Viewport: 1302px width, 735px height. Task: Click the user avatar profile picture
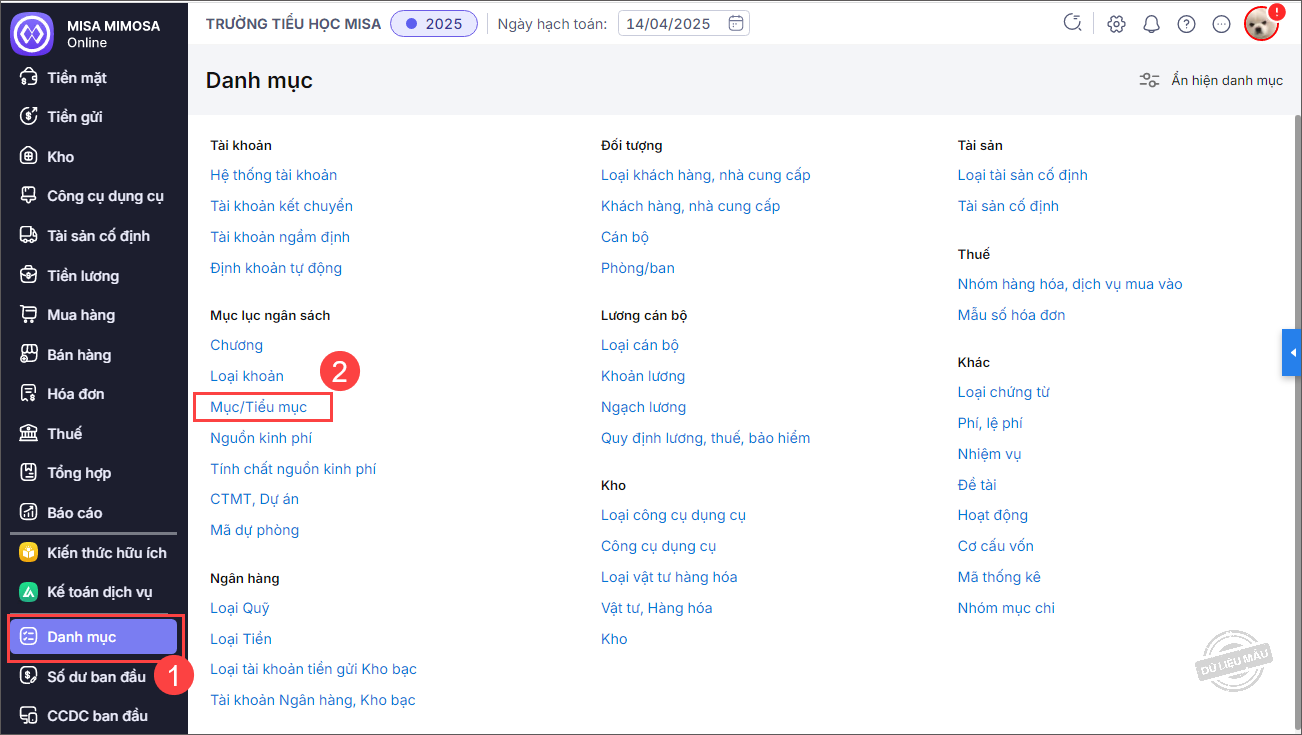click(x=1261, y=24)
